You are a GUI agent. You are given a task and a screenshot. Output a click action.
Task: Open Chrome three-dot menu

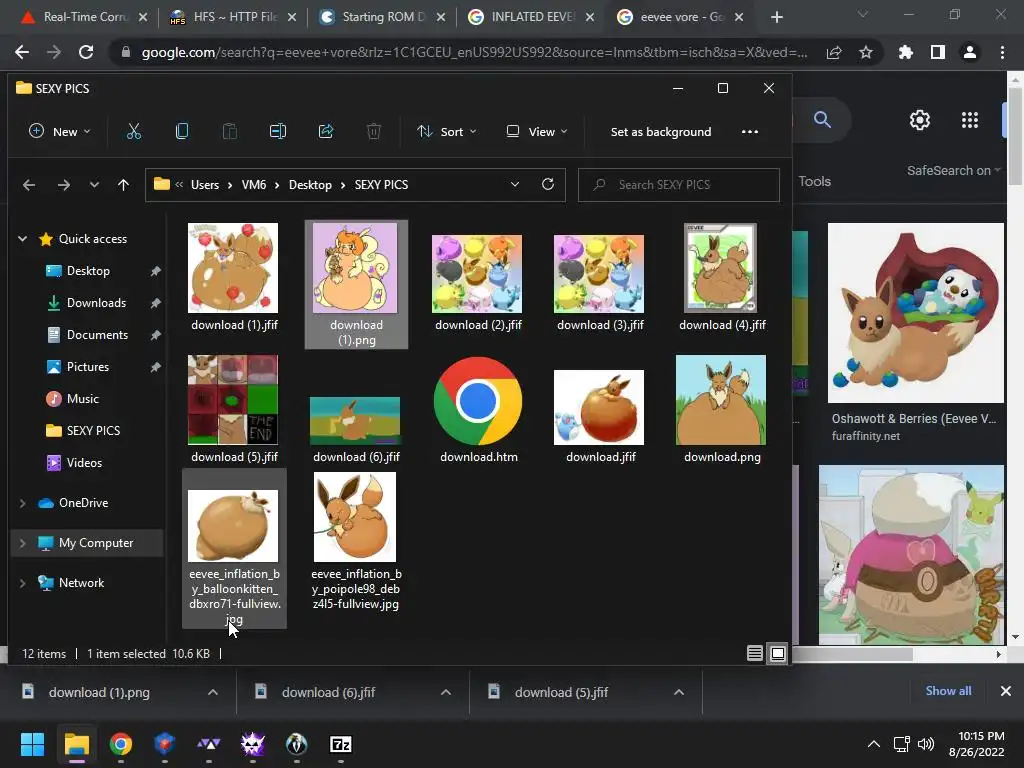click(1002, 52)
